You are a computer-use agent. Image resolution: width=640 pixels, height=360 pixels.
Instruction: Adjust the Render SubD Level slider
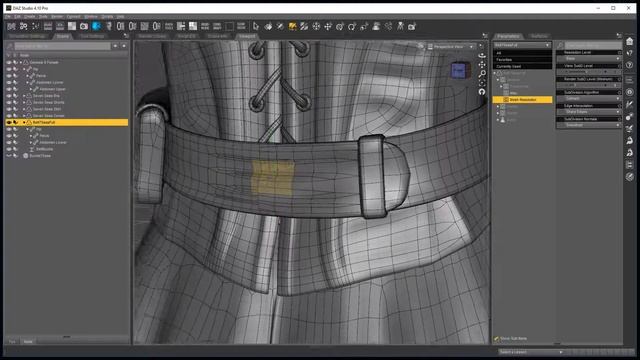(x=589, y=85)
